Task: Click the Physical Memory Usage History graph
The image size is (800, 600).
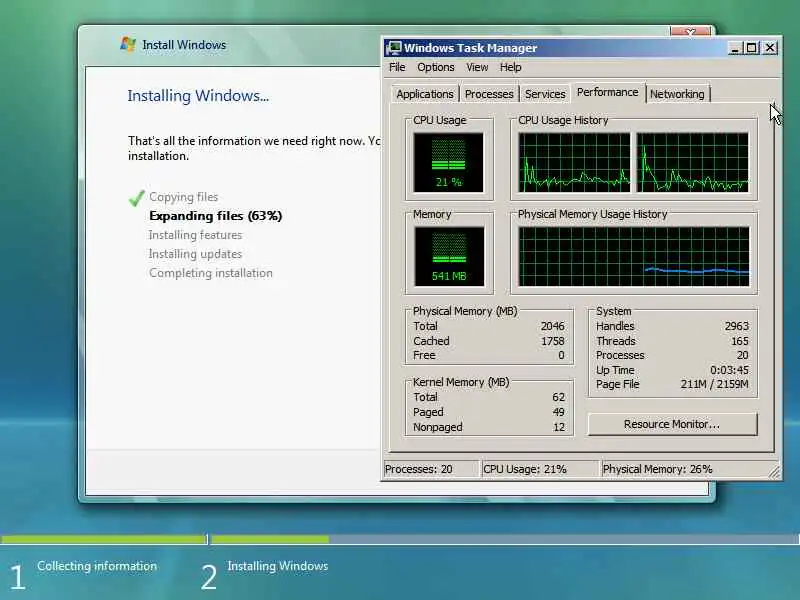Action: (634, 257)
